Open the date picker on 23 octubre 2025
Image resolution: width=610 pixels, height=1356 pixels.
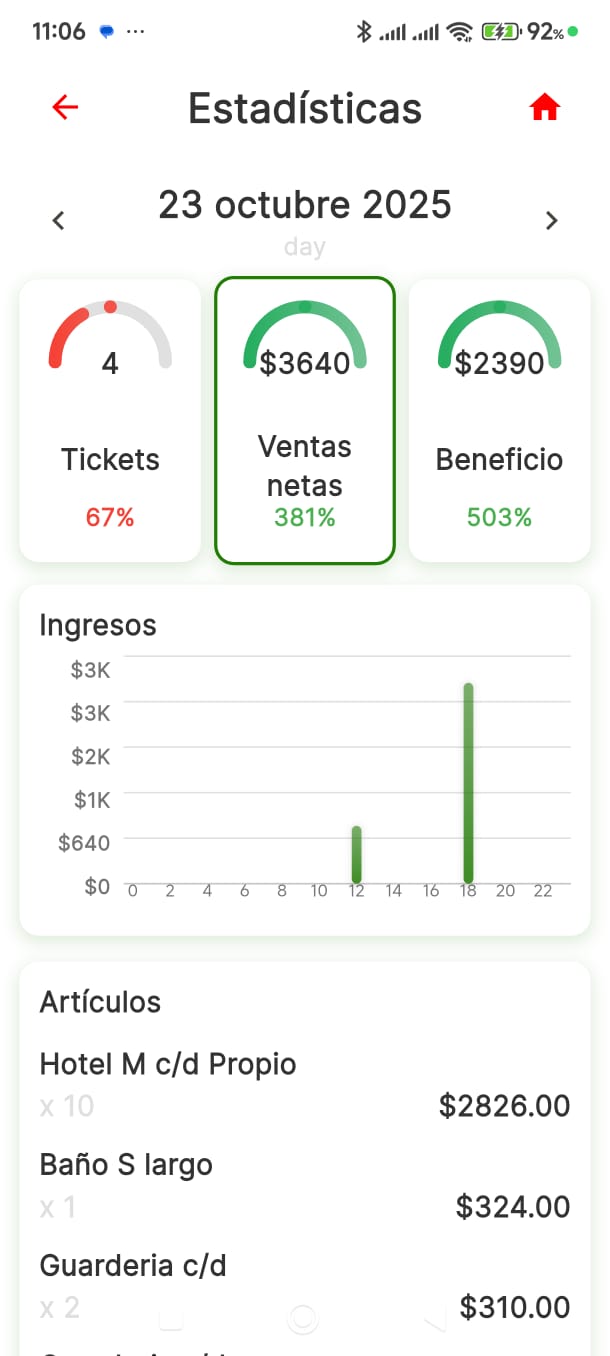coord(305,205)
